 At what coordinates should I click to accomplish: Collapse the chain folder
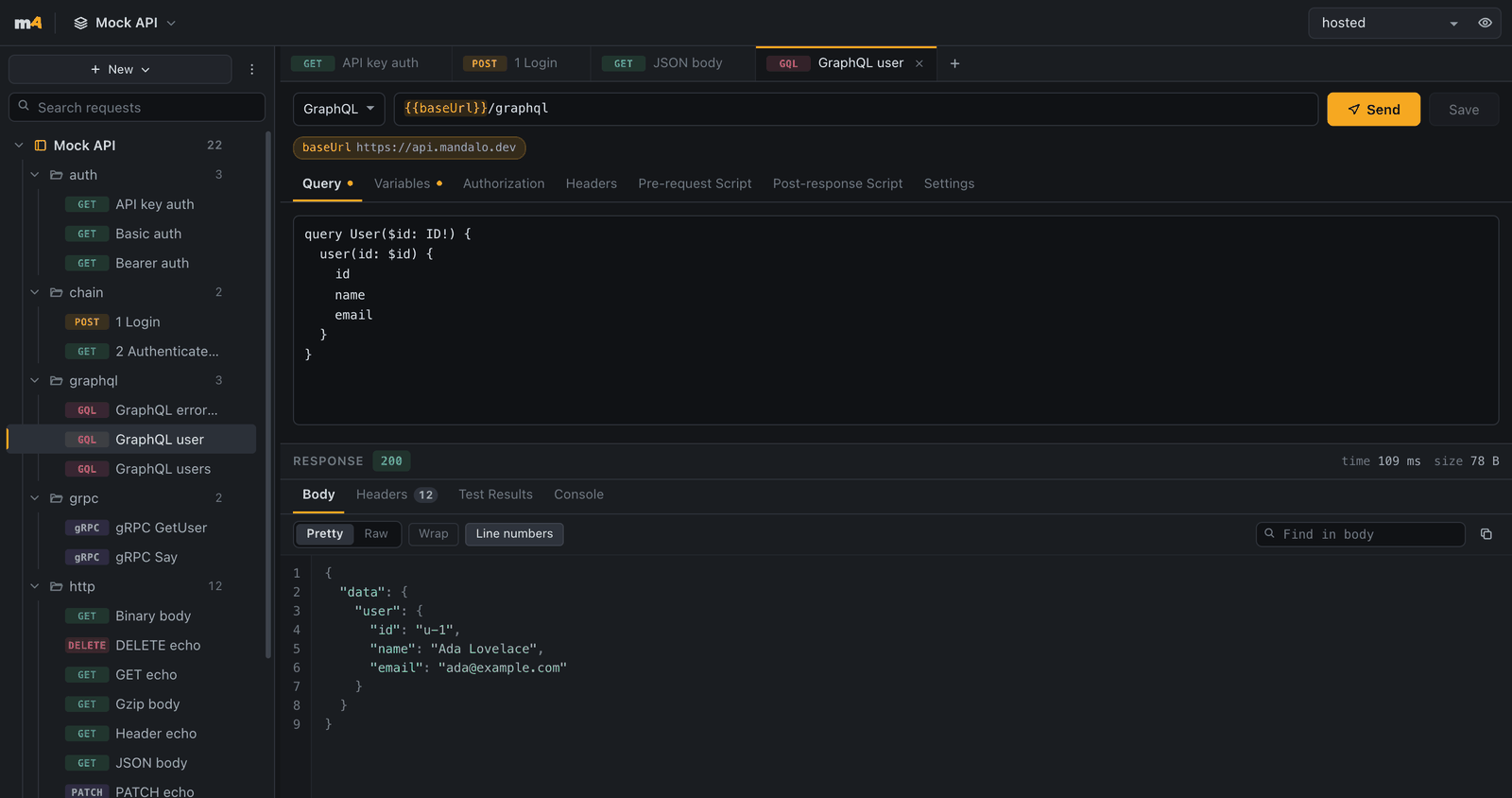pyautogui.click(x=35, y=292)
